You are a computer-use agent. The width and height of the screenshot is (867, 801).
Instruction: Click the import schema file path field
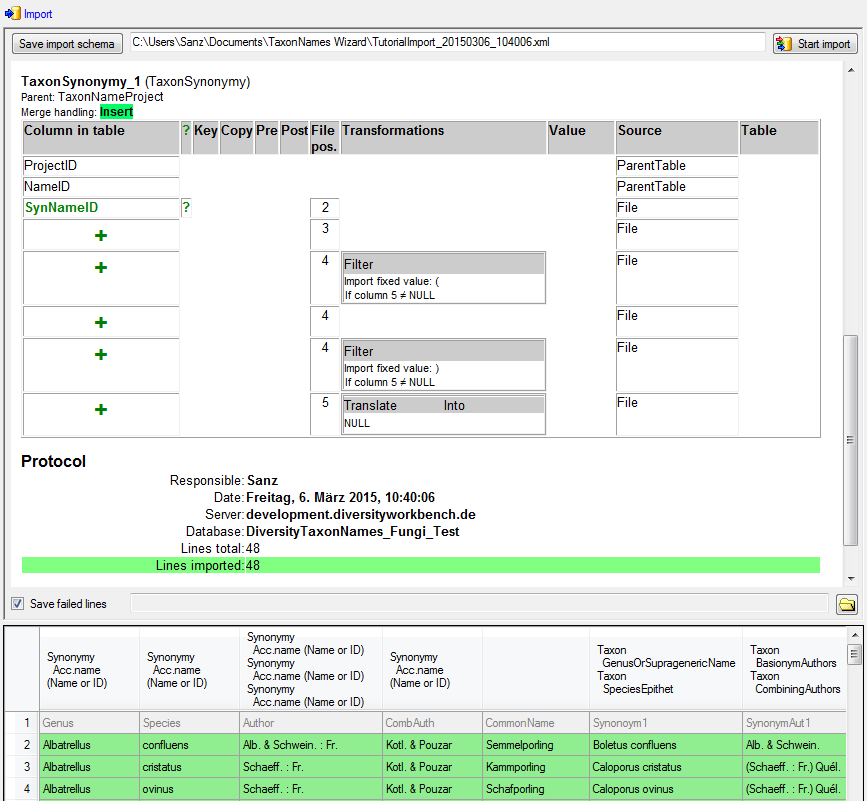tap(447, 43)
